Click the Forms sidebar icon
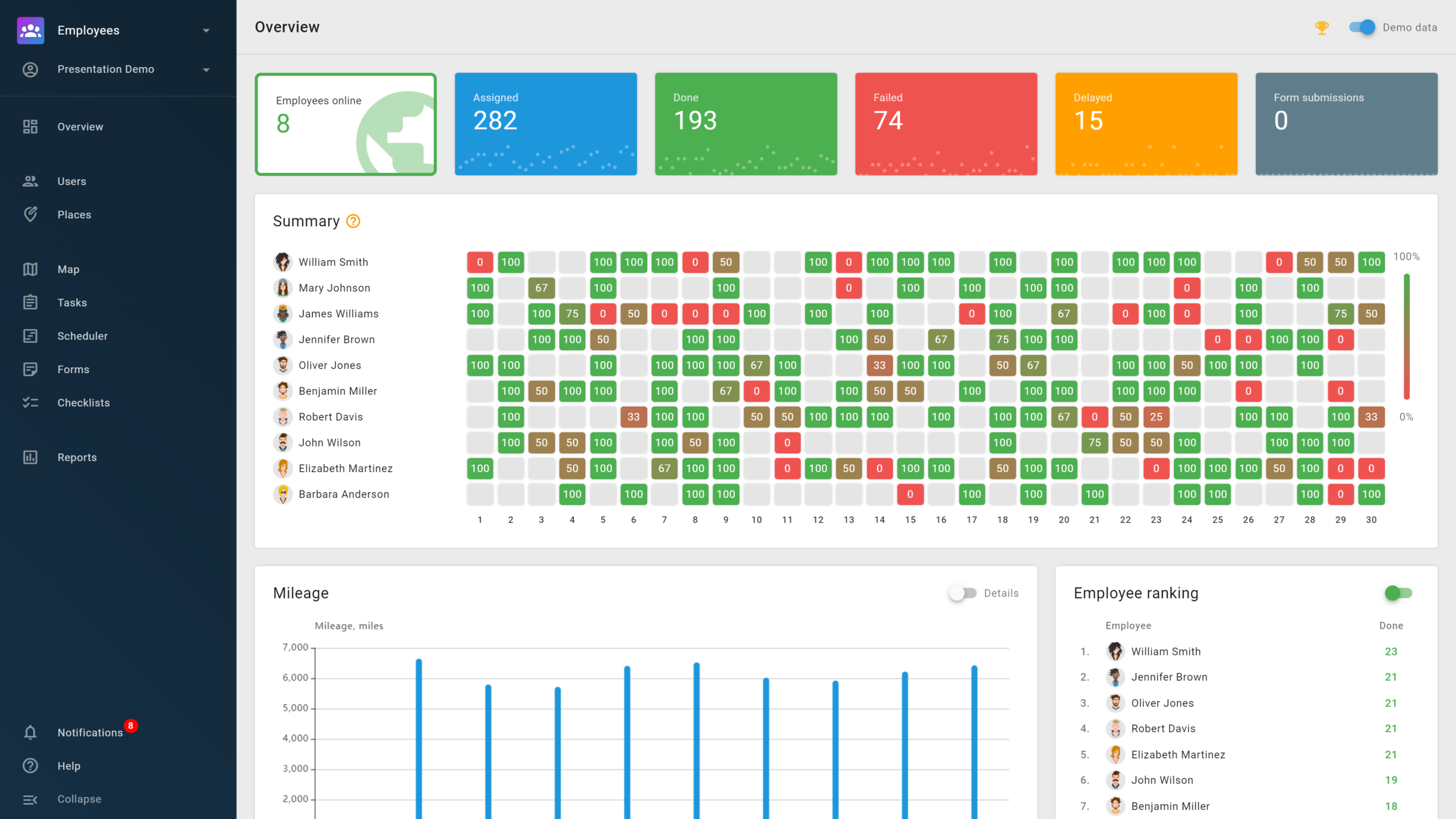 [x=29, y=369]
